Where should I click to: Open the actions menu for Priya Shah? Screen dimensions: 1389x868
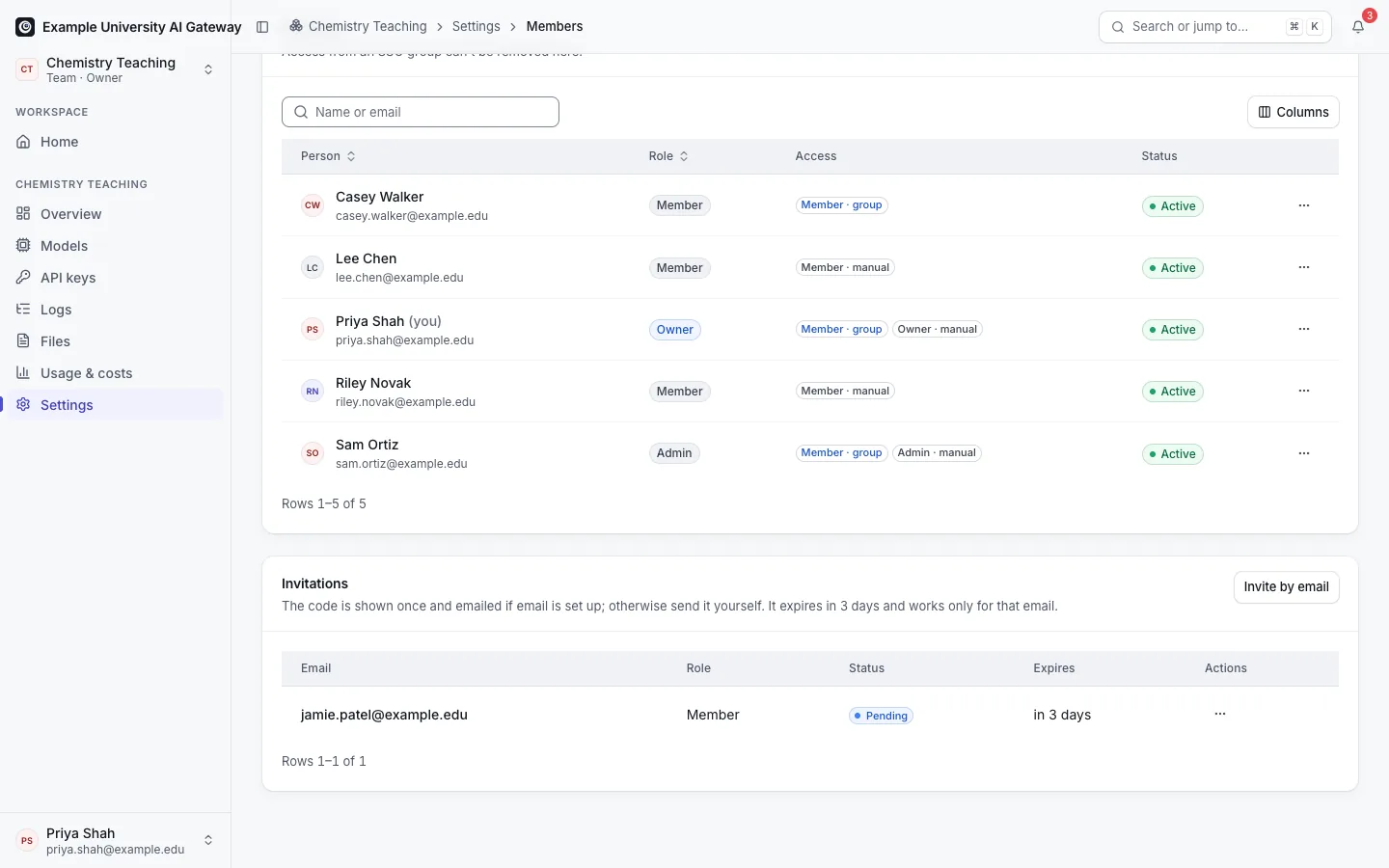coord(1304,329)
